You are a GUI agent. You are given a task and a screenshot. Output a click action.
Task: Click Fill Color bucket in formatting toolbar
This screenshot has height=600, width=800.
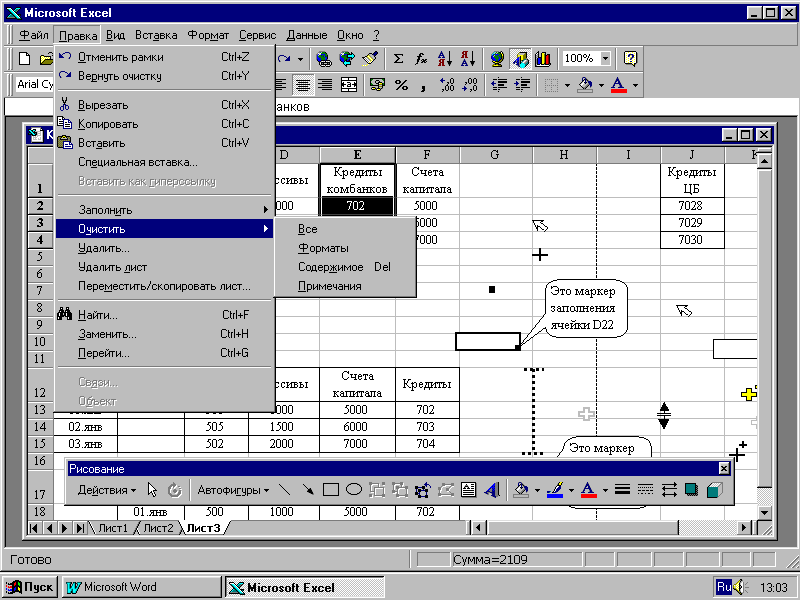pos(585,85)
